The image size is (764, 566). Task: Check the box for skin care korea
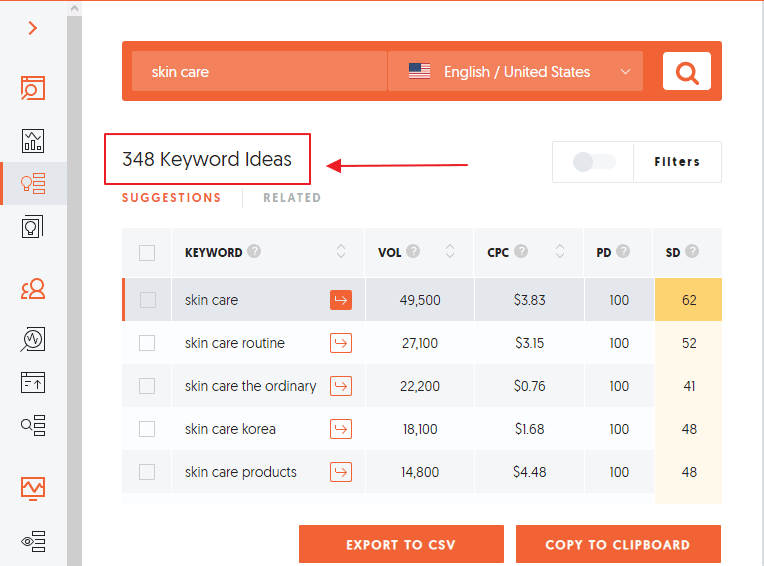pyautogui.click(x=147, y=429)
